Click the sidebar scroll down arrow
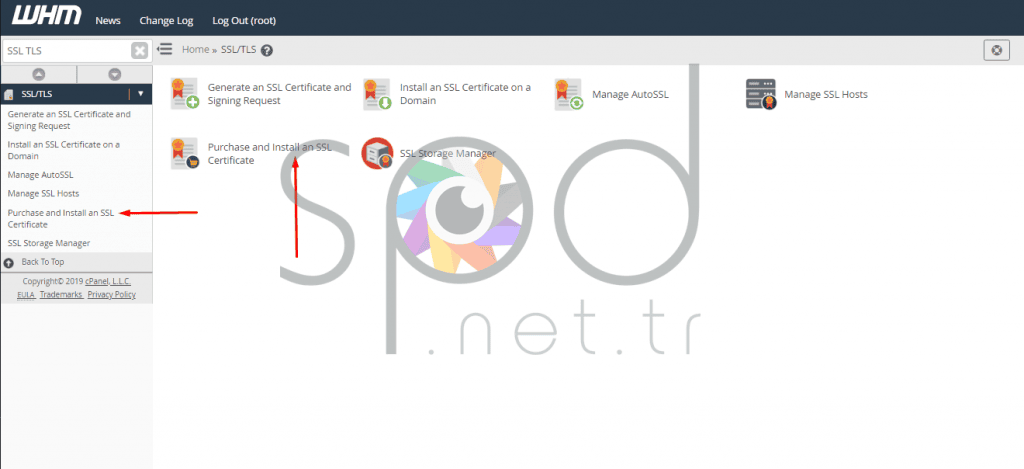This screenshot has width=1024, height=469. coord(115,74)
